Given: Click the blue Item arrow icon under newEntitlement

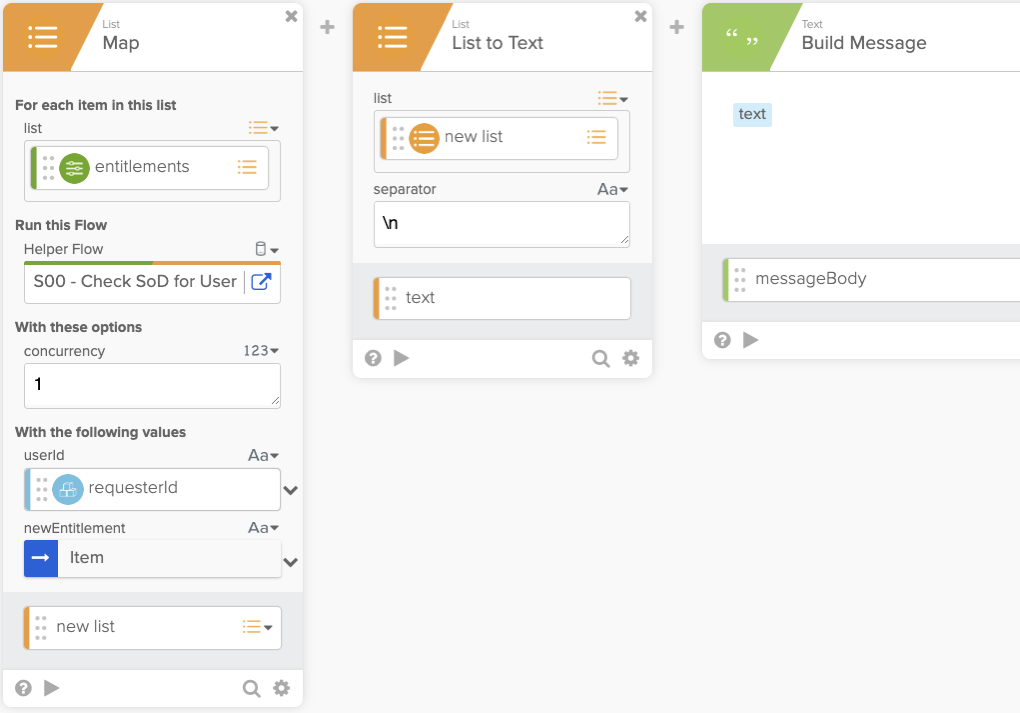Looking at the screenshot, I should pyautogui.click(x=41, y=557).
